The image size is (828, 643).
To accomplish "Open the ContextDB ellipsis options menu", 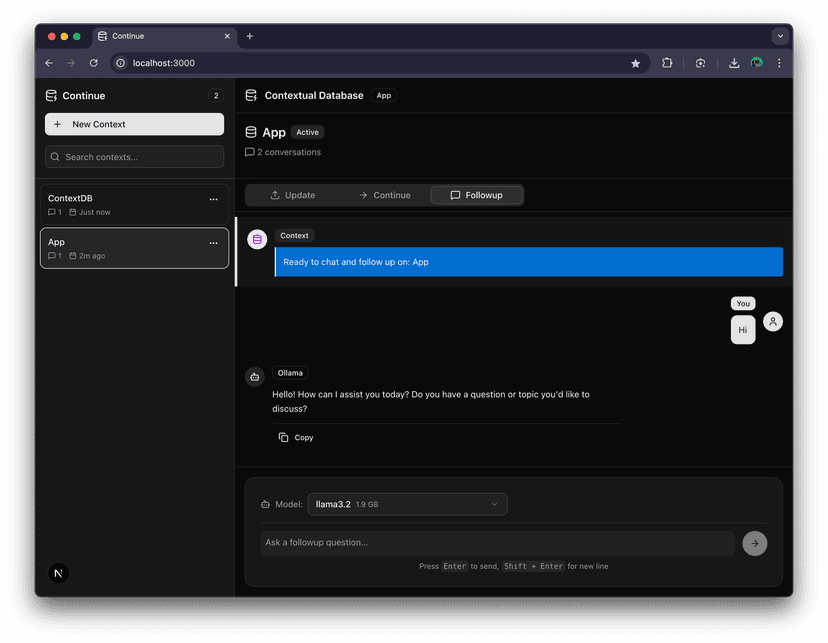I will (x=213, y=199).
